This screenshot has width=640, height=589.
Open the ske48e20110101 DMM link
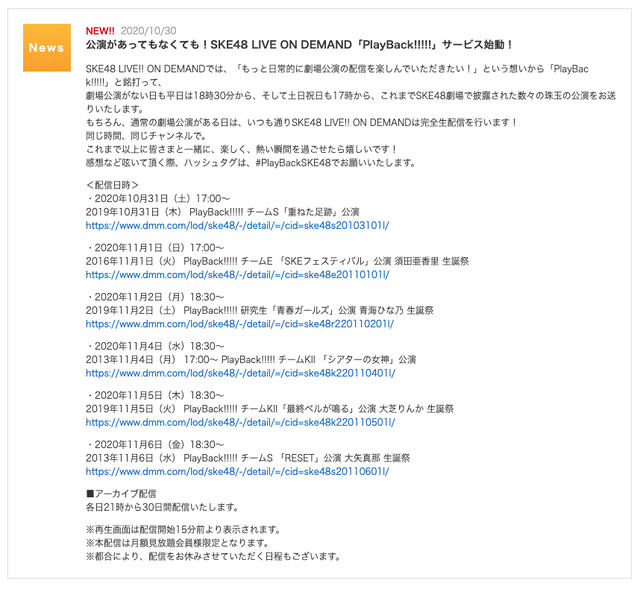[237, 275]
